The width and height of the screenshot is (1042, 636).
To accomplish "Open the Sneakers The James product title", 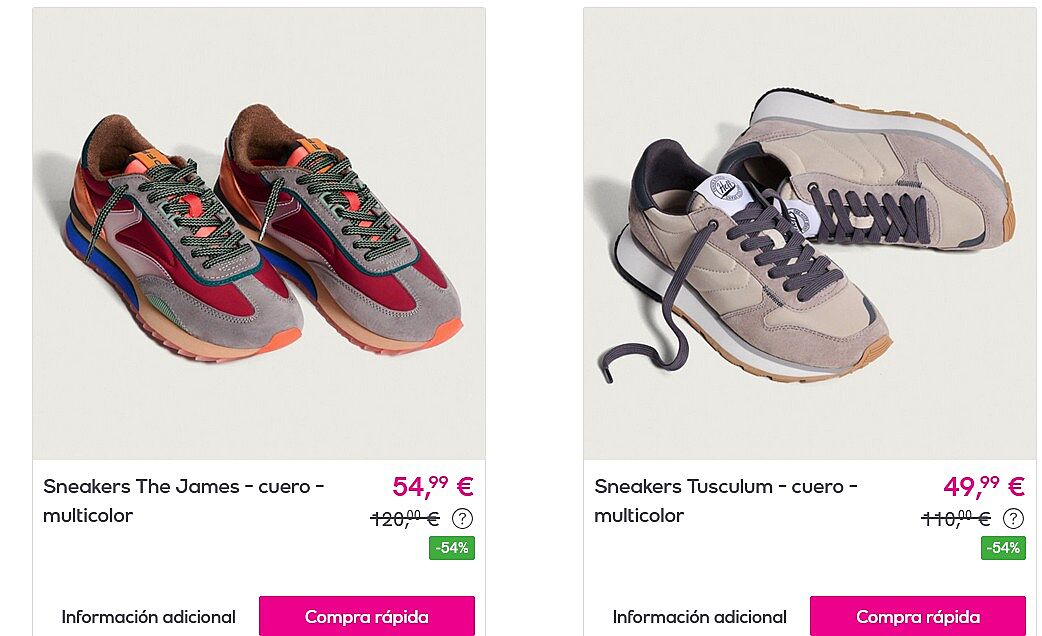I will [x=183, y=500].
